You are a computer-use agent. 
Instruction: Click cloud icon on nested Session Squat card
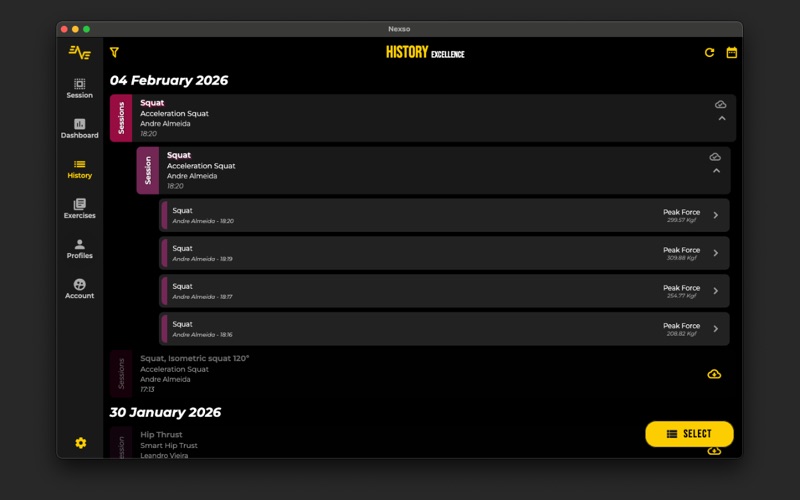point(715,157)
